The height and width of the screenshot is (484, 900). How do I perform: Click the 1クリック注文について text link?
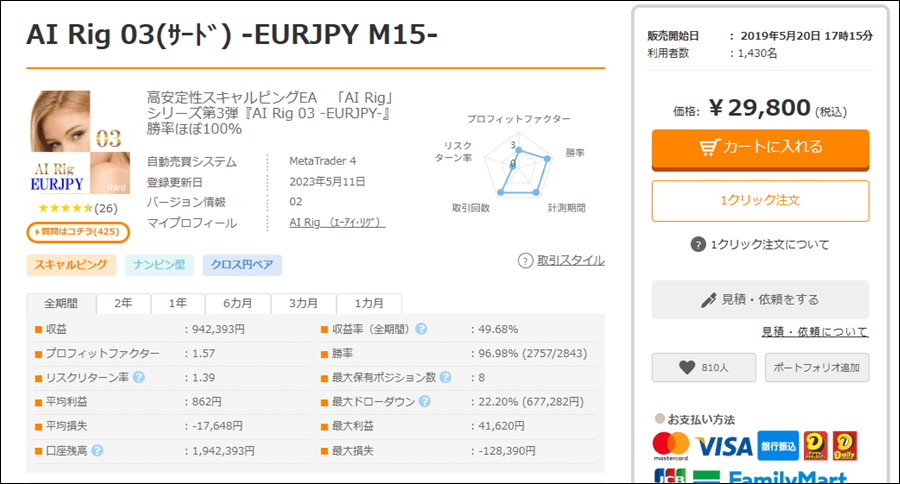coord(770,245)
